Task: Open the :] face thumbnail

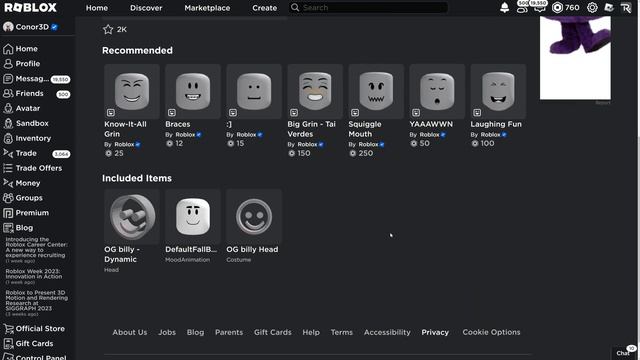Action: [x=254, y=91]
